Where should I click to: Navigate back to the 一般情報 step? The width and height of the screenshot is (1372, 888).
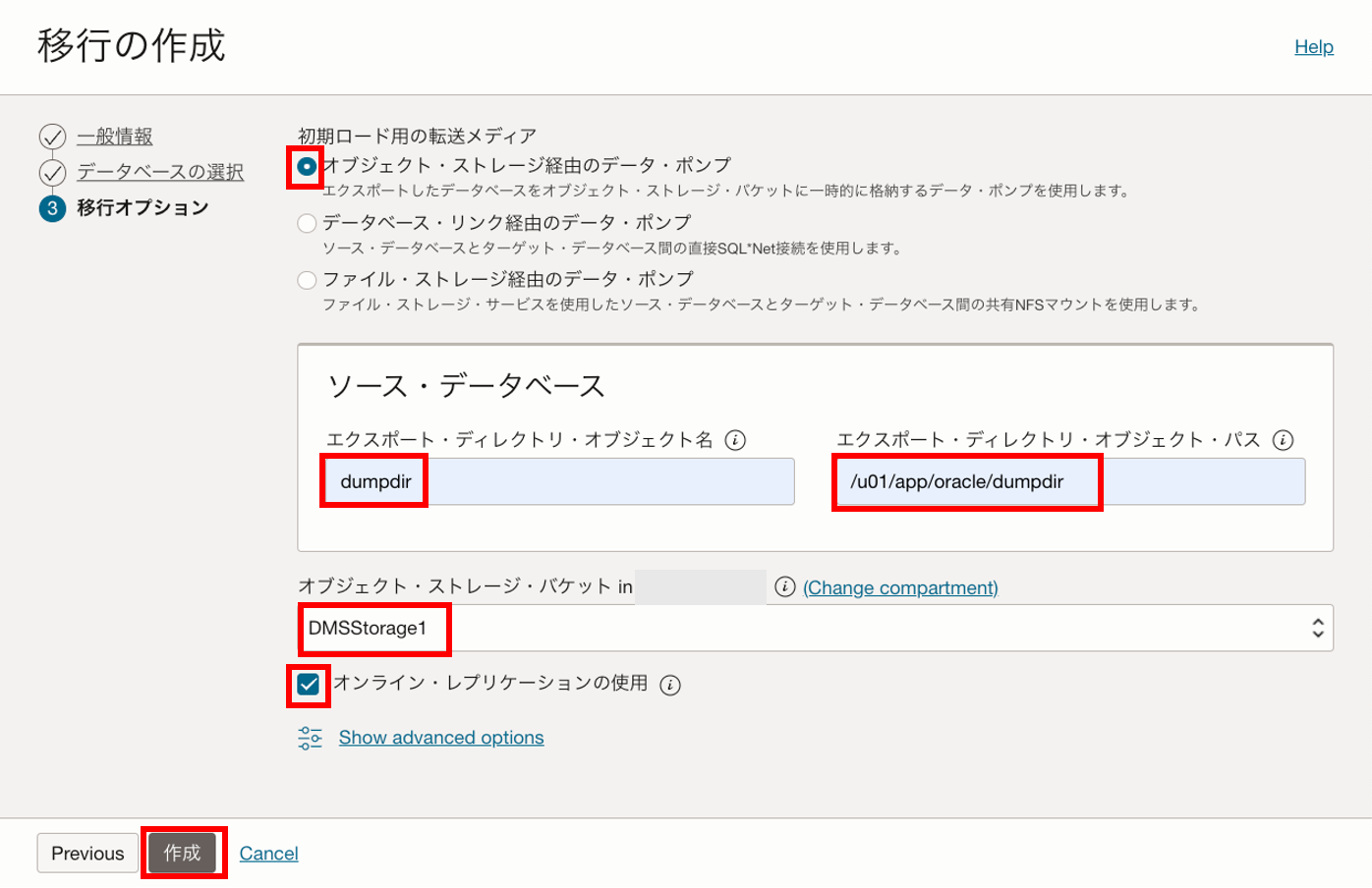pos(116,136)
